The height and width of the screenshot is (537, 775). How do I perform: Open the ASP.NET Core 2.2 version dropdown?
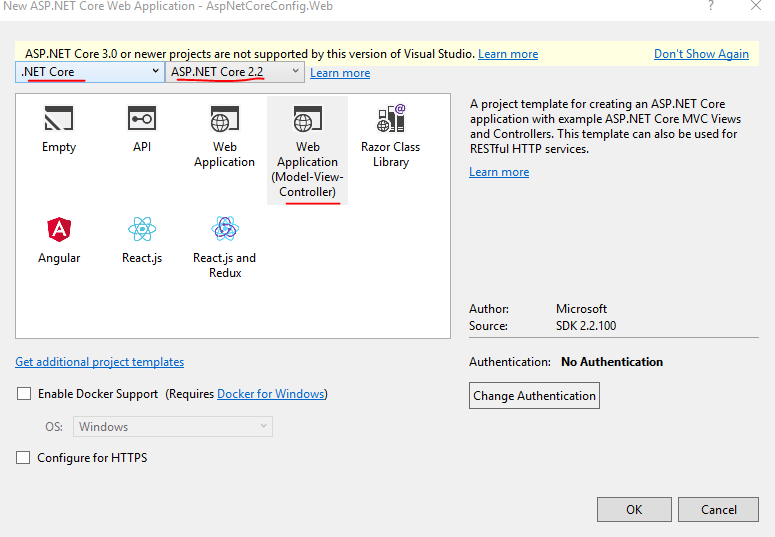[x=235, y=72]
